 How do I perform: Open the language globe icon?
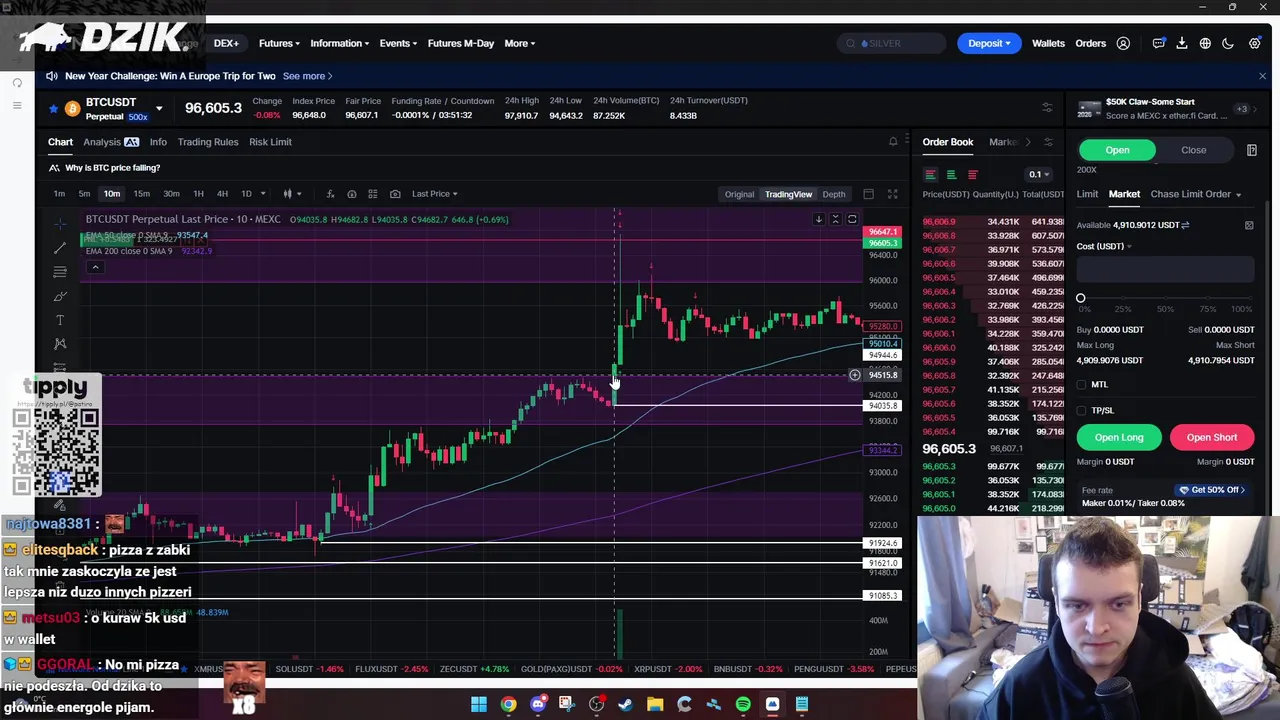coord(1205,43)
